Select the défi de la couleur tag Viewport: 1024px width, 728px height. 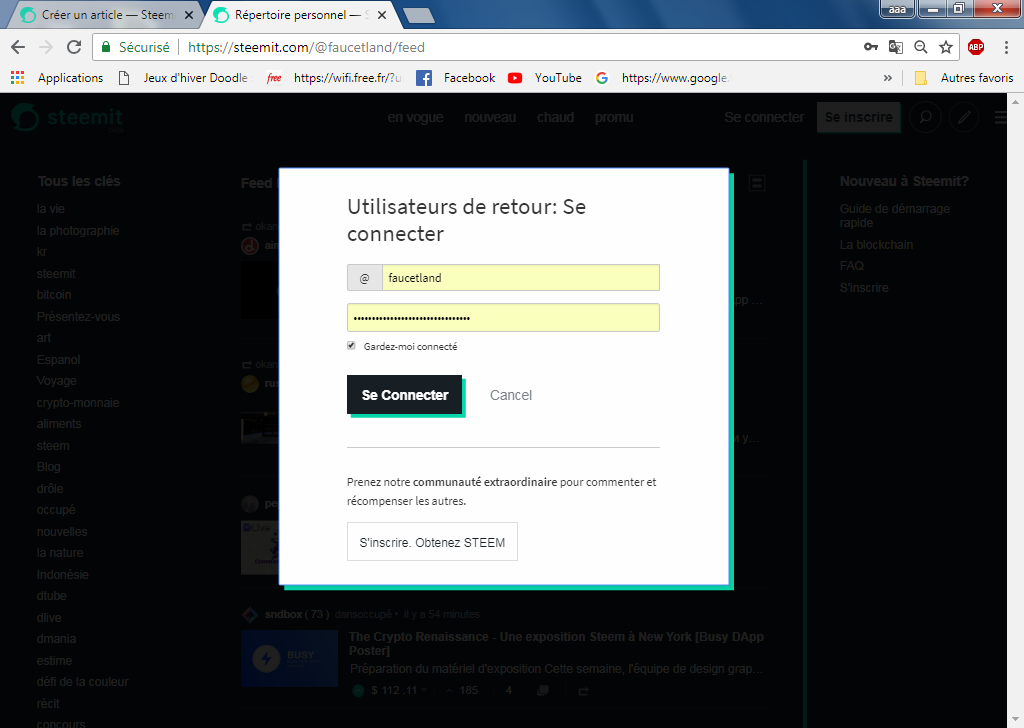pos(82,682)
